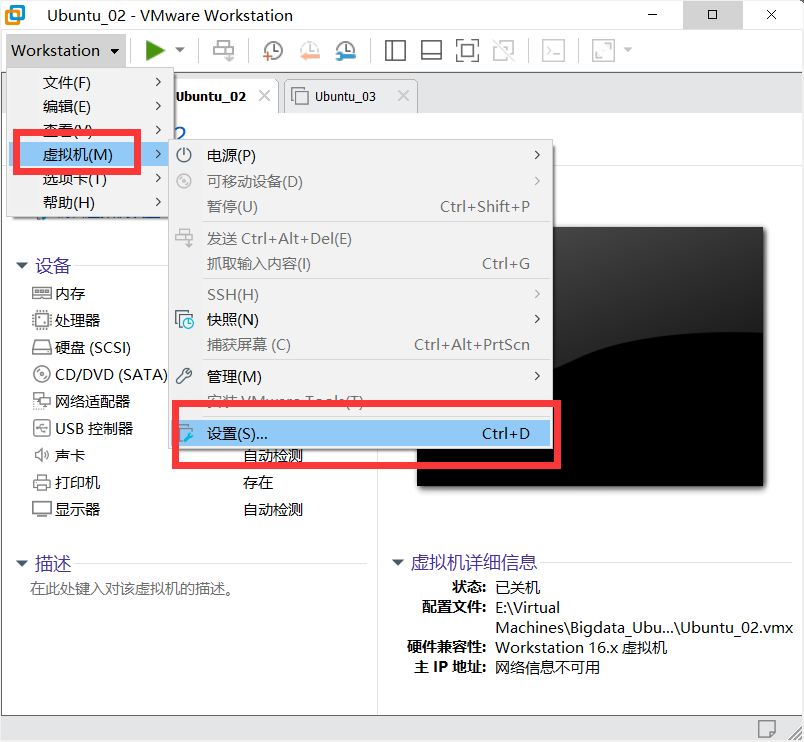Toggle the thumbnail bar view icon
This screenshot has height=742, width=804.
pos(431,50)
